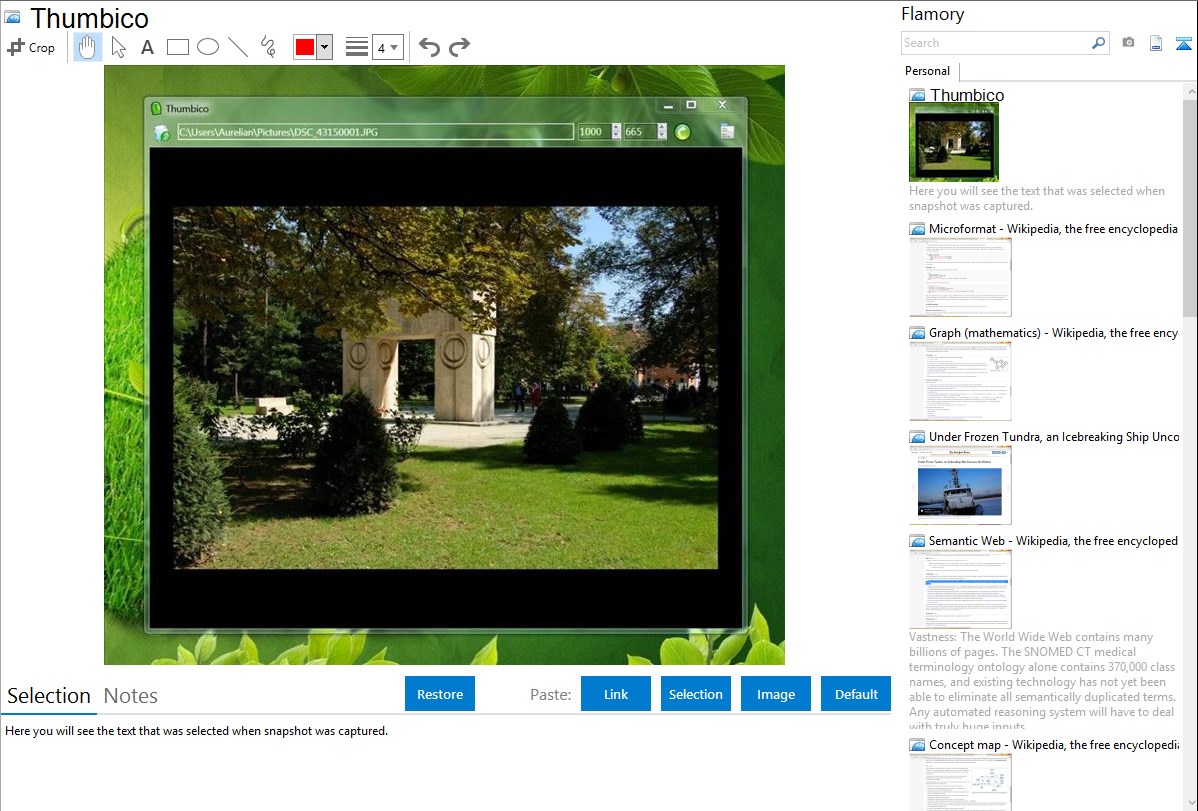Click inside the Flamory search field
Image resolution: width=1198 pixels, height=811 pixels.
[995, 43]
